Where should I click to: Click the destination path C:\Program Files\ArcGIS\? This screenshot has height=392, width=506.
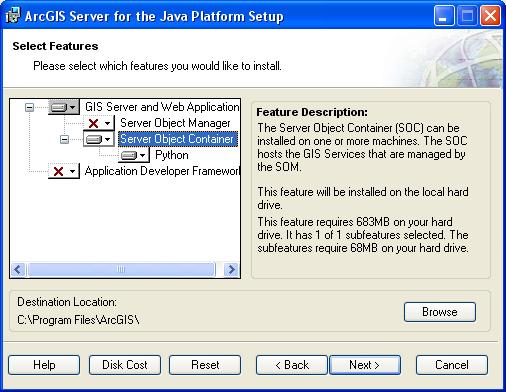tap(78, 320)
